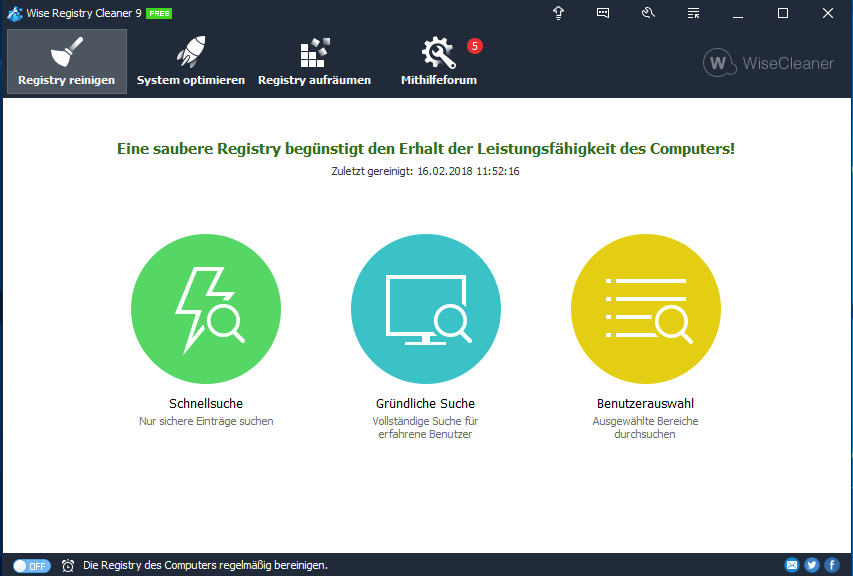
Task: Click the upward arrow upgrade icon in title bar
Action: point(559,13)
